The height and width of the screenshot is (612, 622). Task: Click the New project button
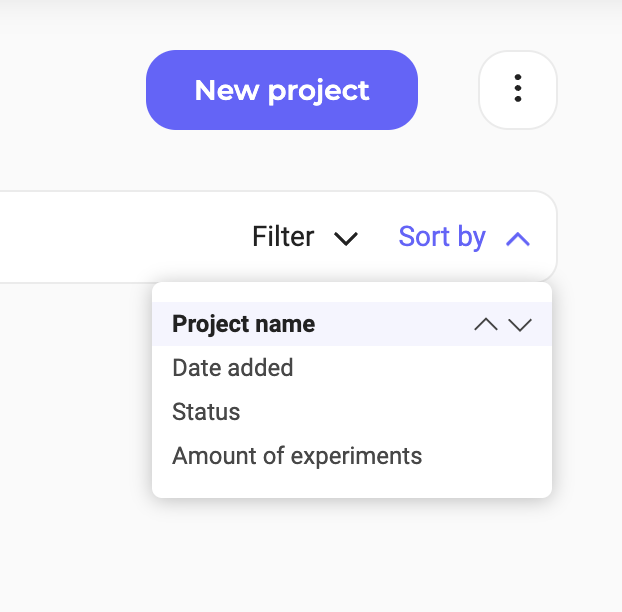281,90
